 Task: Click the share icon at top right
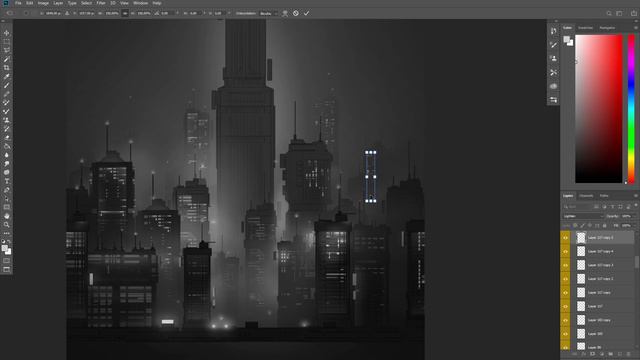click(x=633, y=13)
